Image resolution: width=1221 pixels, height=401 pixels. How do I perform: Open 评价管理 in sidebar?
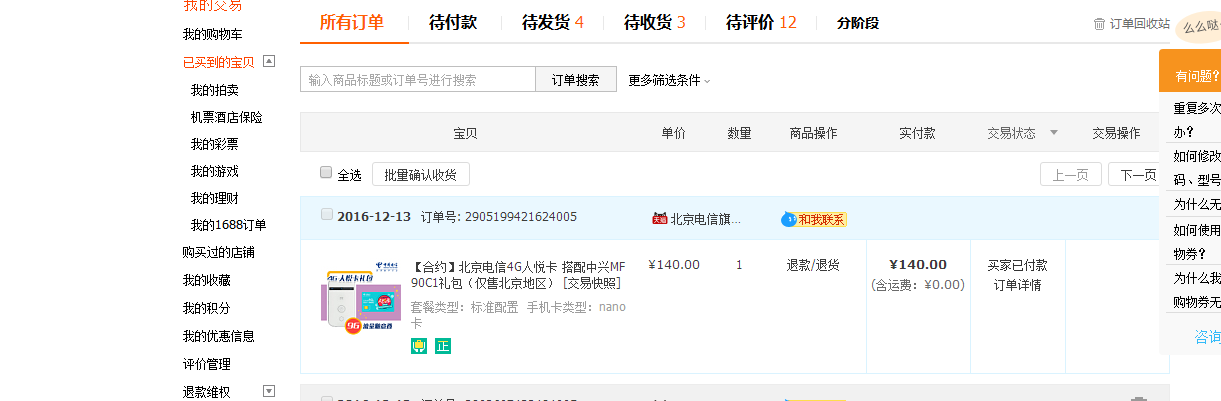tap(206, 364)
